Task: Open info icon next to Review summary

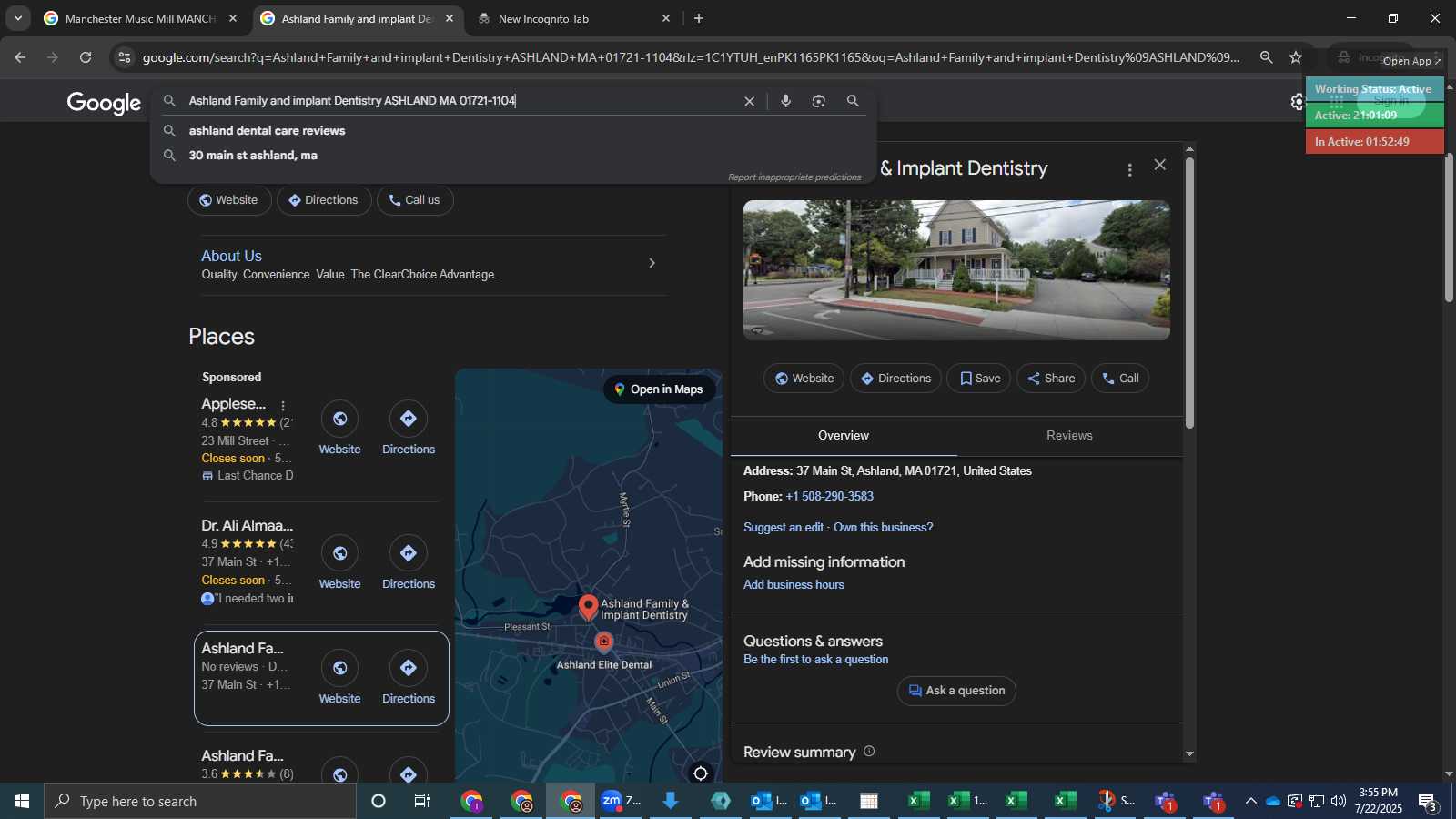Action: 869,752
